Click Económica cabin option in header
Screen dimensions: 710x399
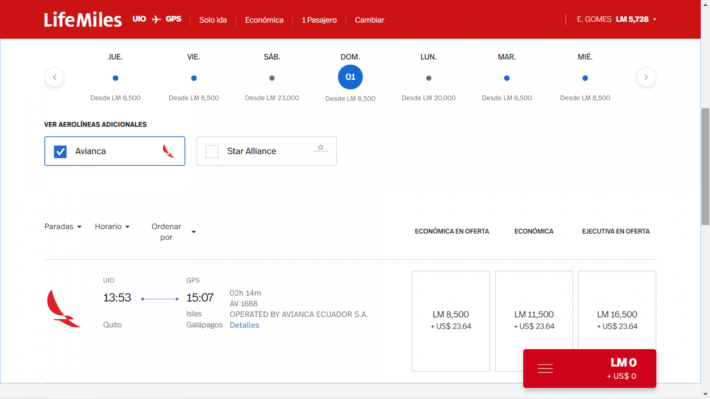[264, 20]
